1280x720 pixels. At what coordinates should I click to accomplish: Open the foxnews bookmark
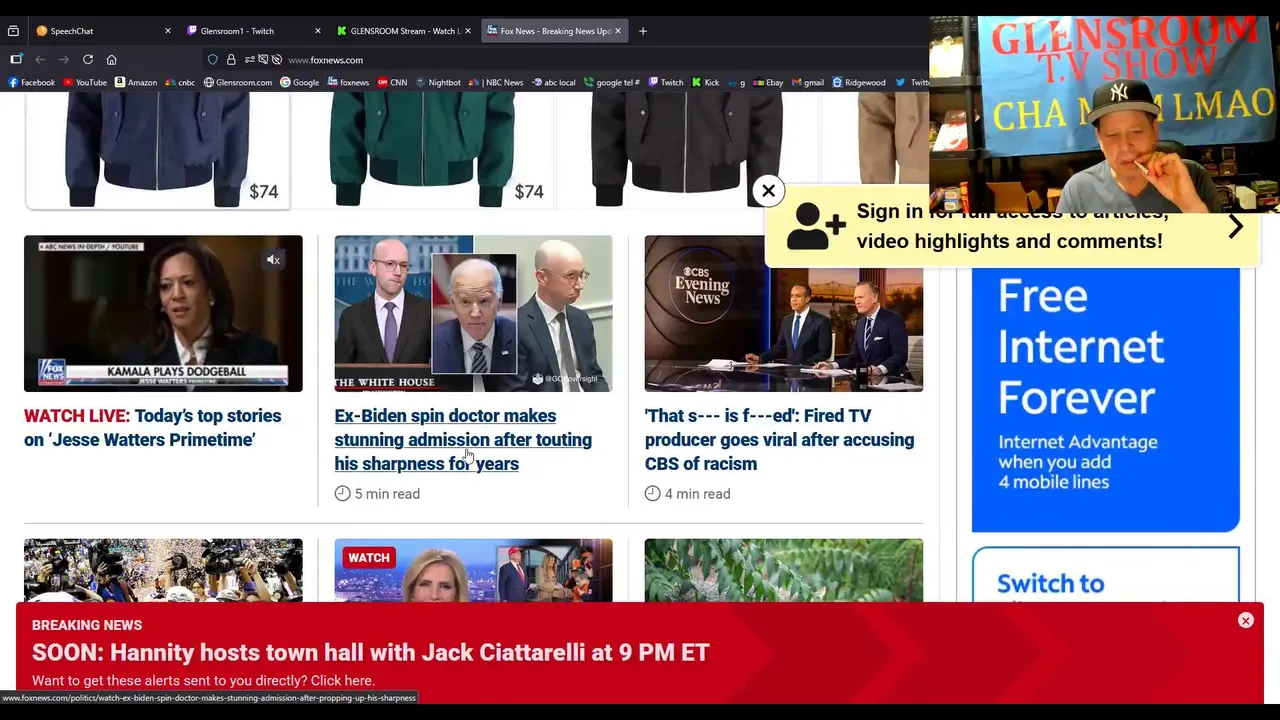click(348, 83)
